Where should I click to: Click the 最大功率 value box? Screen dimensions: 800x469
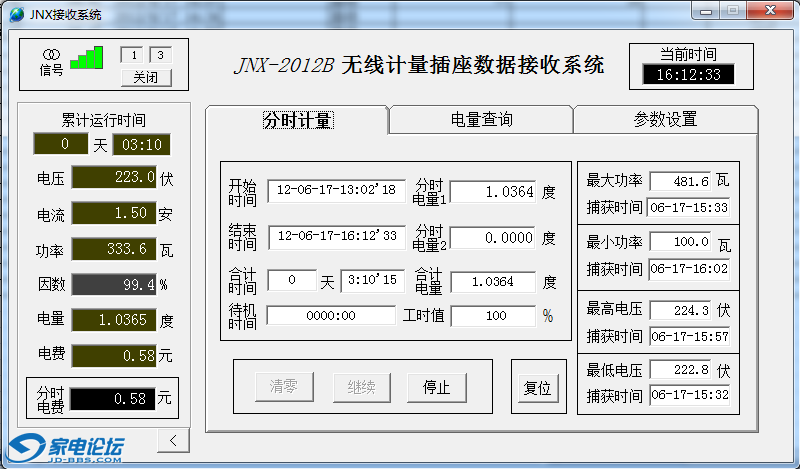(x=679, y=181)
